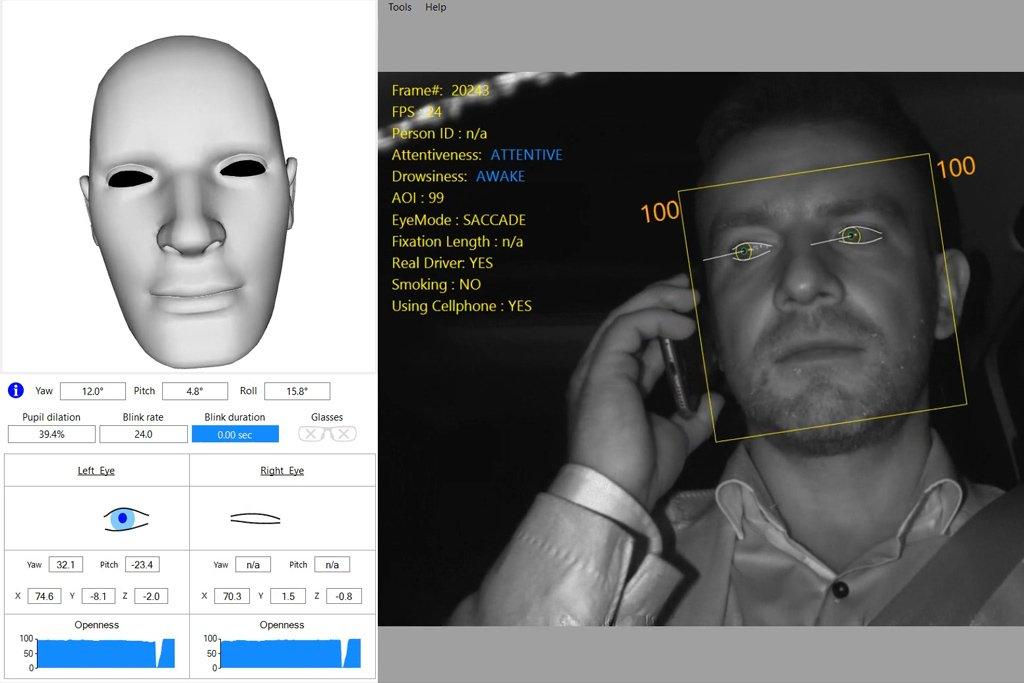Click the highlighted Blink duration field
Screen dimensions: 1024x683
(x=235, y=434)
